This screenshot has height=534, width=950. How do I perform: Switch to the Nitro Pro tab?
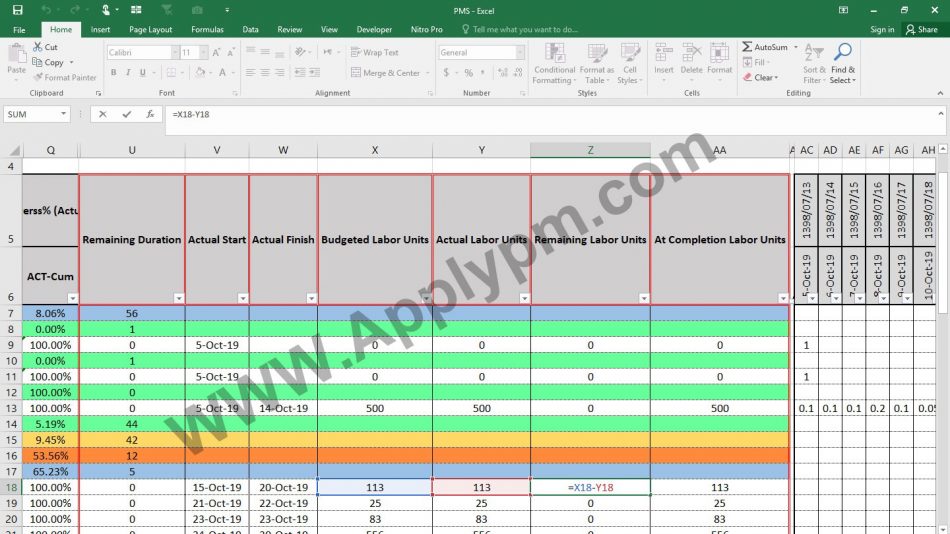click(427, 29)
